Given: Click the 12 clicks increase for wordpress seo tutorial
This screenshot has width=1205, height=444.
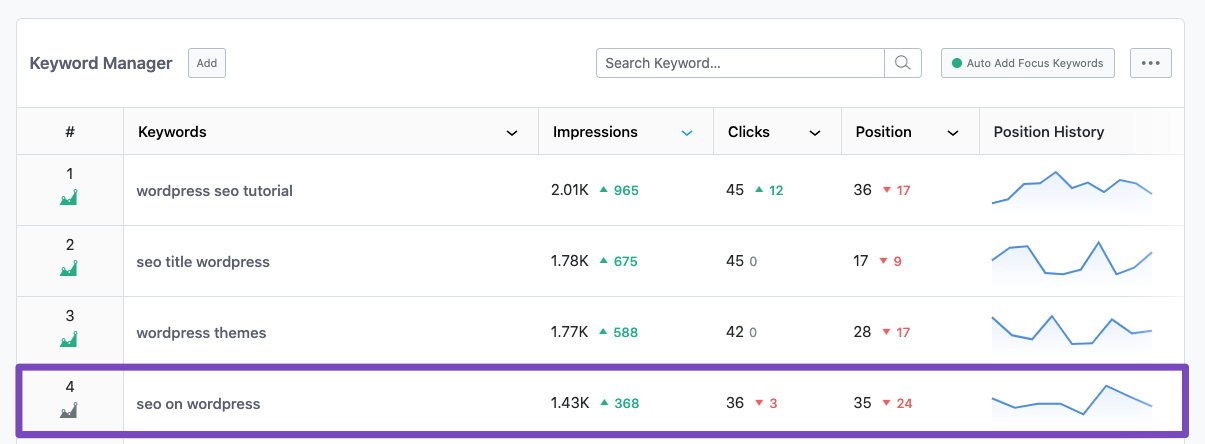Looking at the screenshot, I should click(776, 191).
